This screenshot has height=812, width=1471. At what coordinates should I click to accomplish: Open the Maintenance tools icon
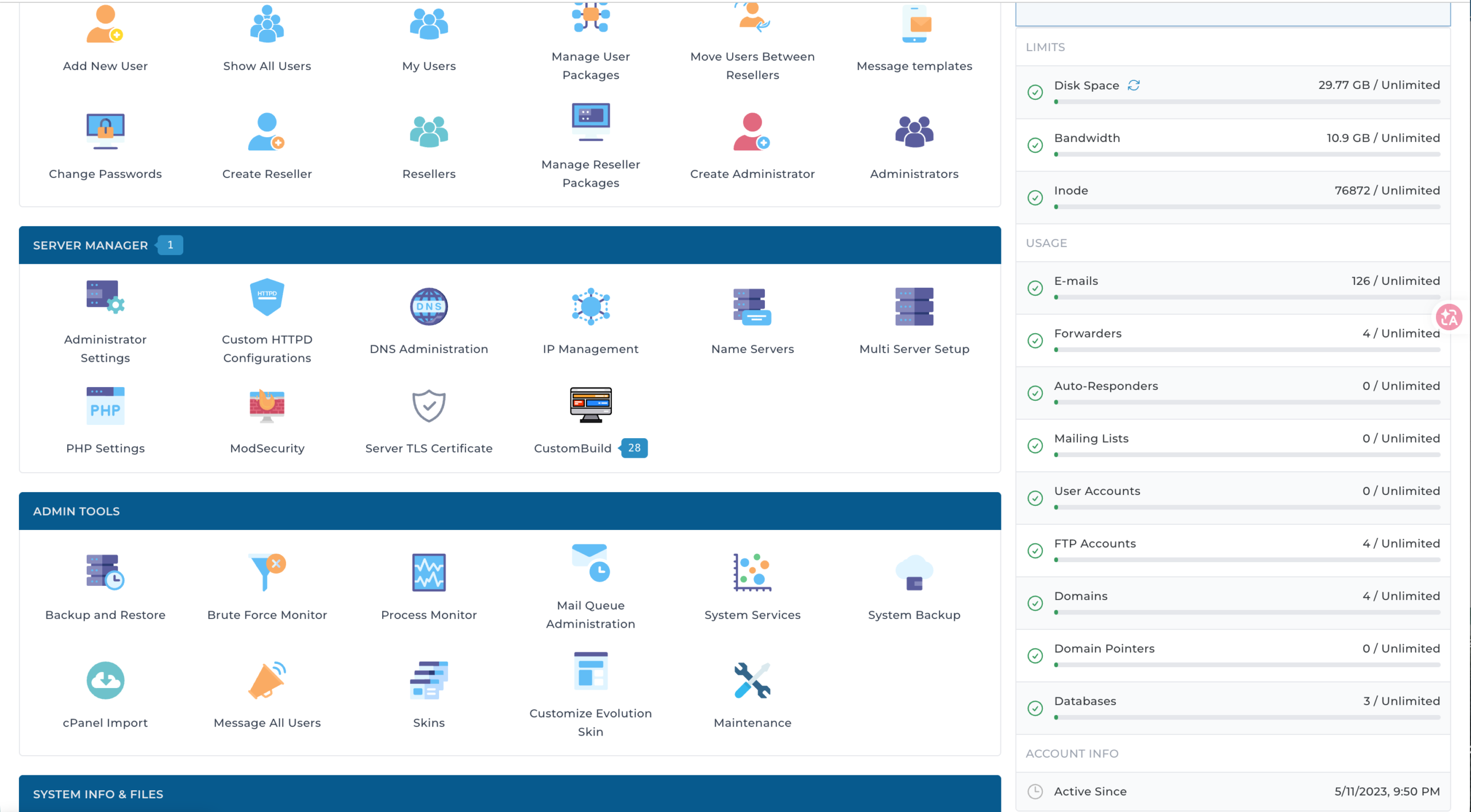tap(752, 680)
